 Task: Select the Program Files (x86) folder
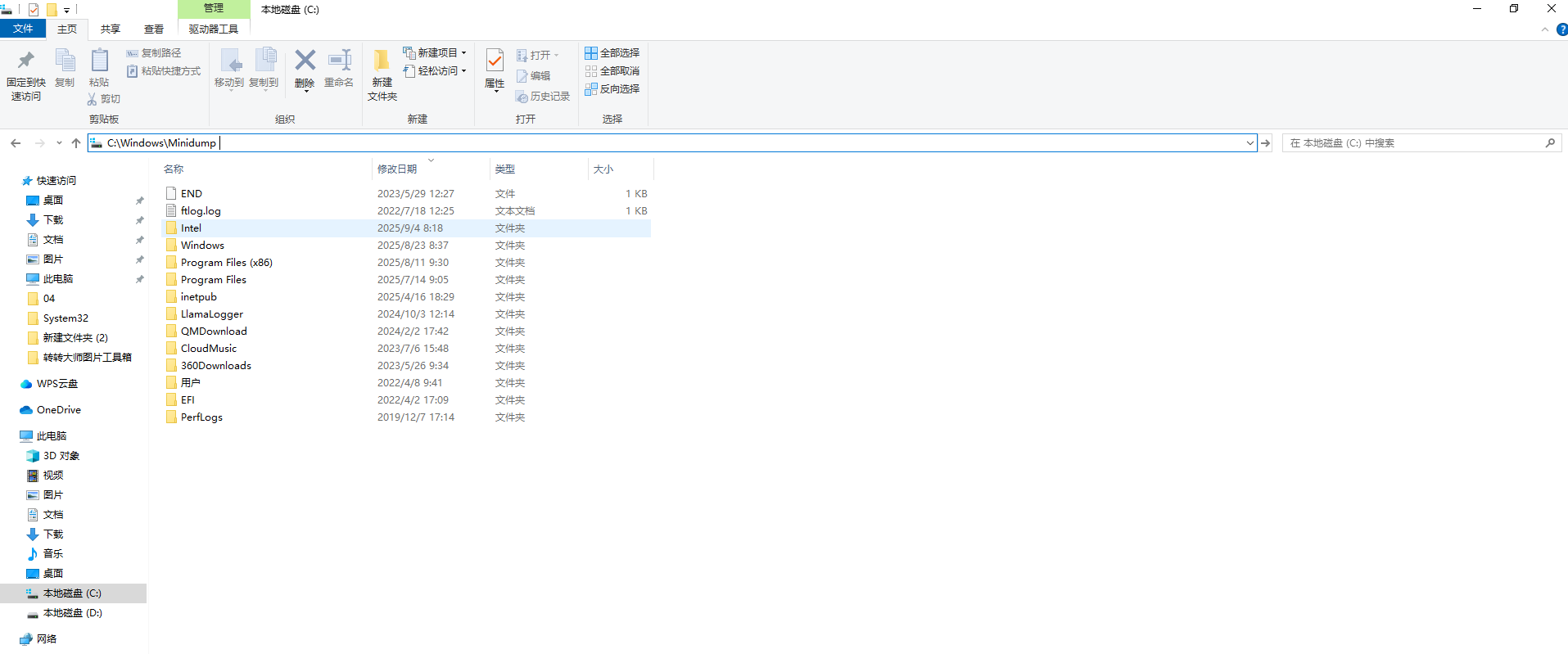226,263
